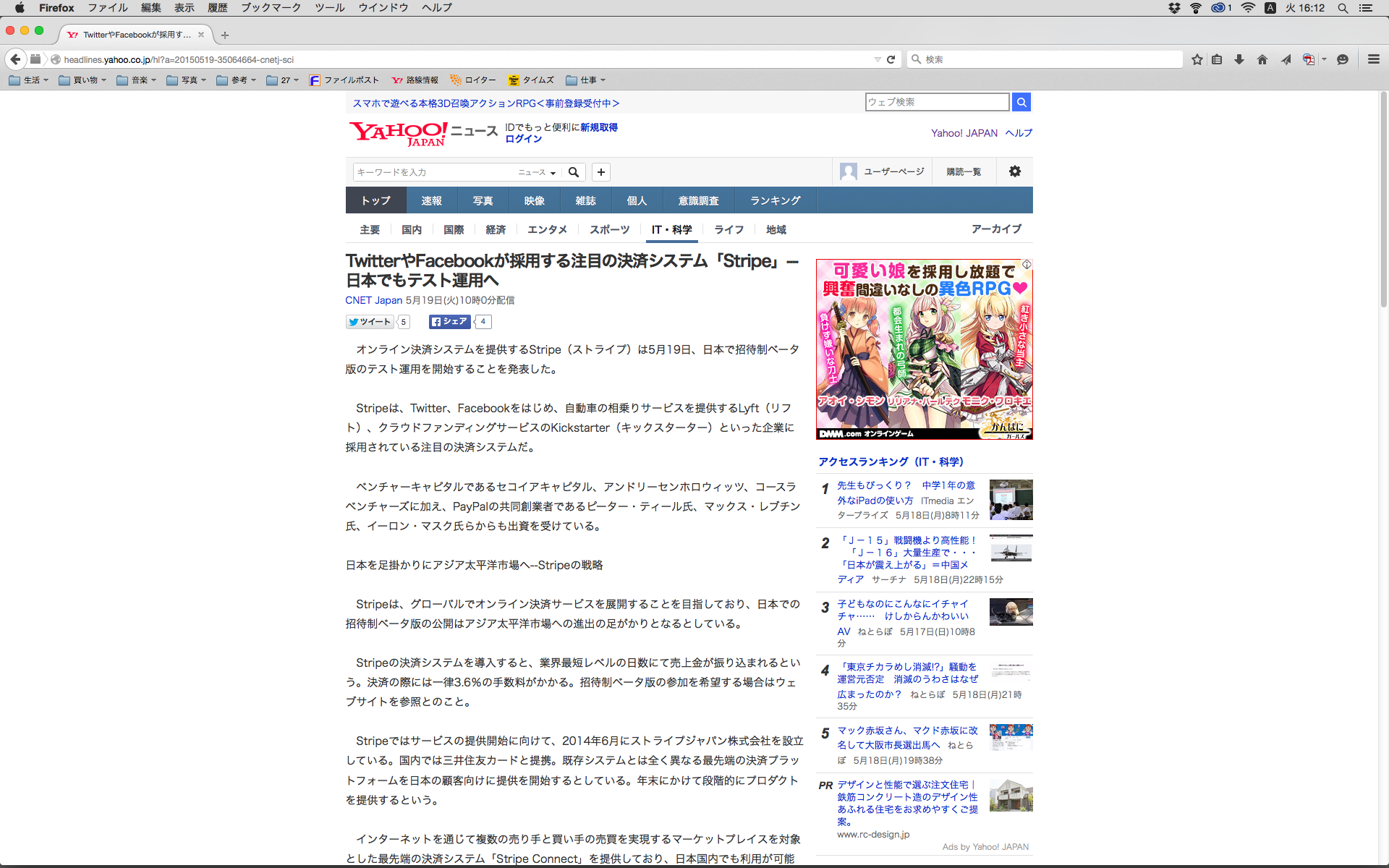Screen dimensions: 1389x868
Task: Open the Firefox hamburger menu
Action: pyautogui.click(x=1373, y=59)
